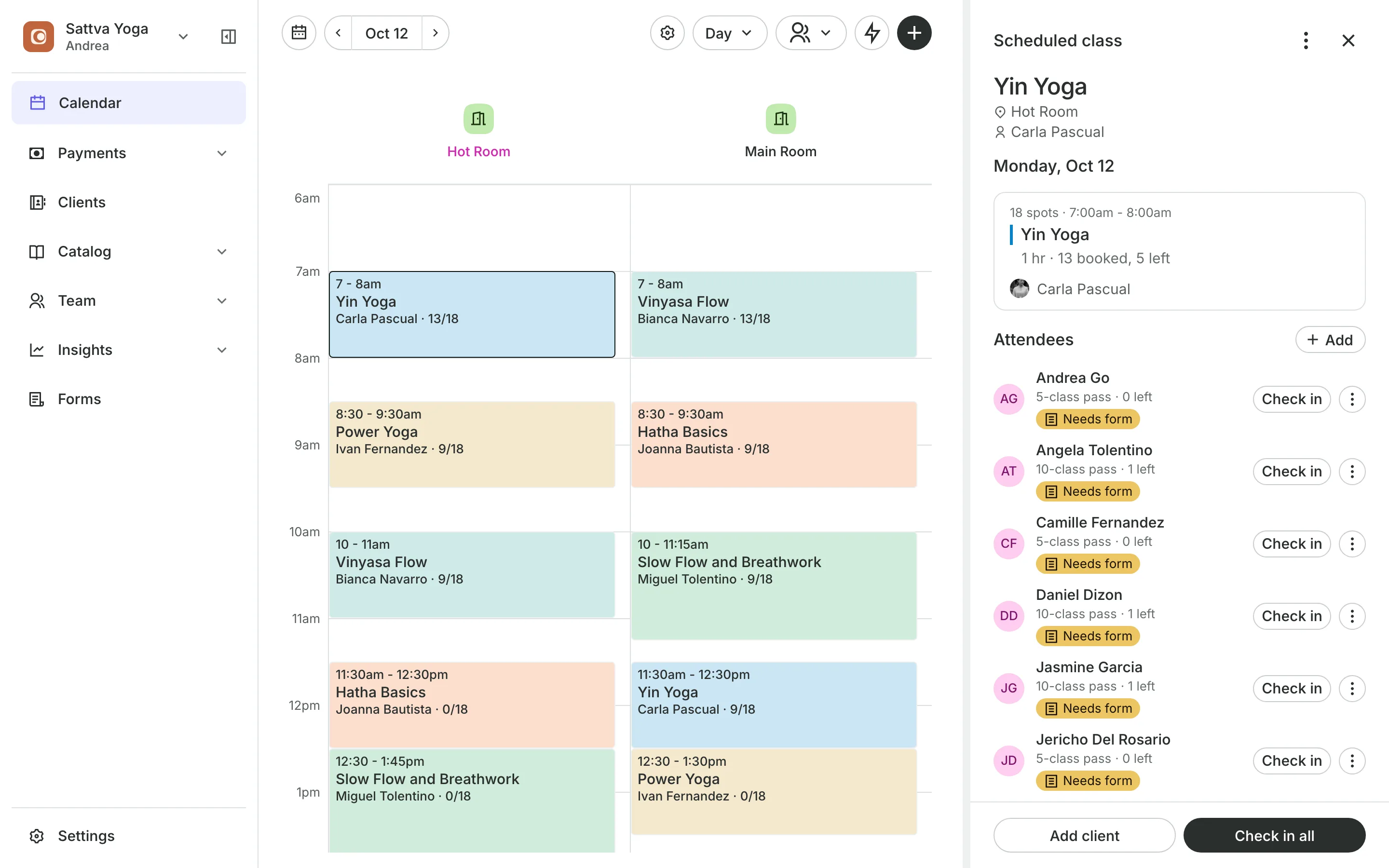Expand the Catalog menu section
The width and height of the screenshot is (1389, 868).
pos(221,251)
